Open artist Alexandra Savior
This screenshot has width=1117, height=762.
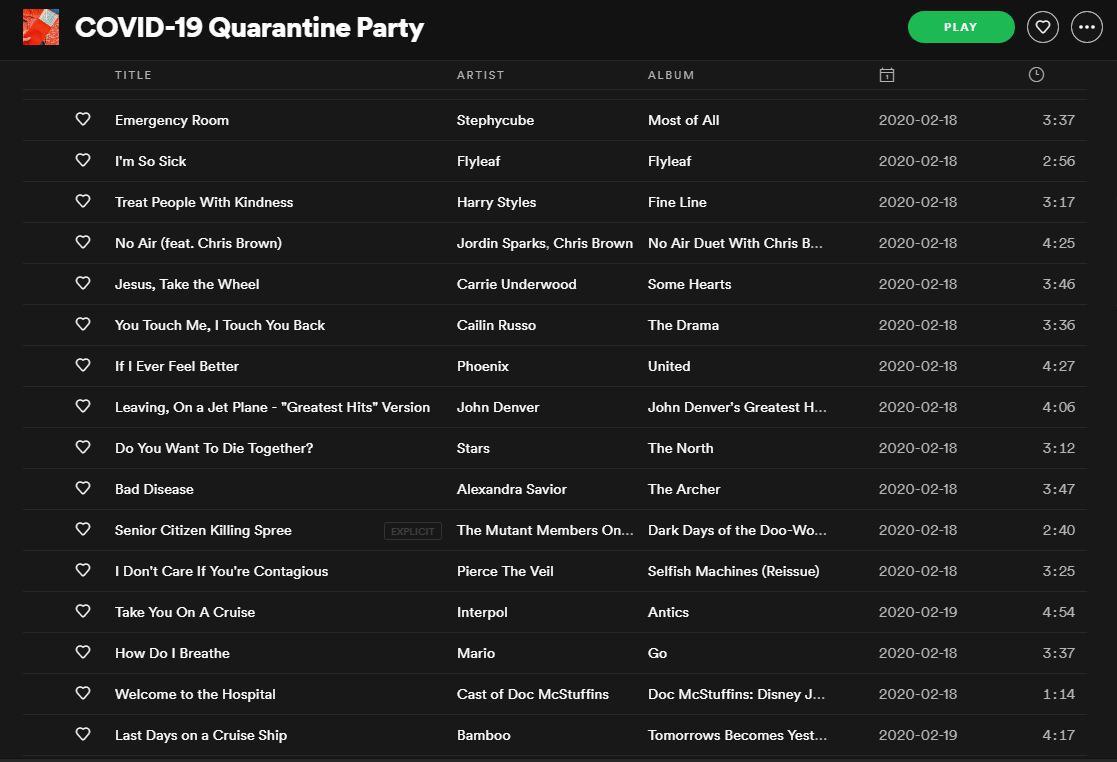[511, 489]
